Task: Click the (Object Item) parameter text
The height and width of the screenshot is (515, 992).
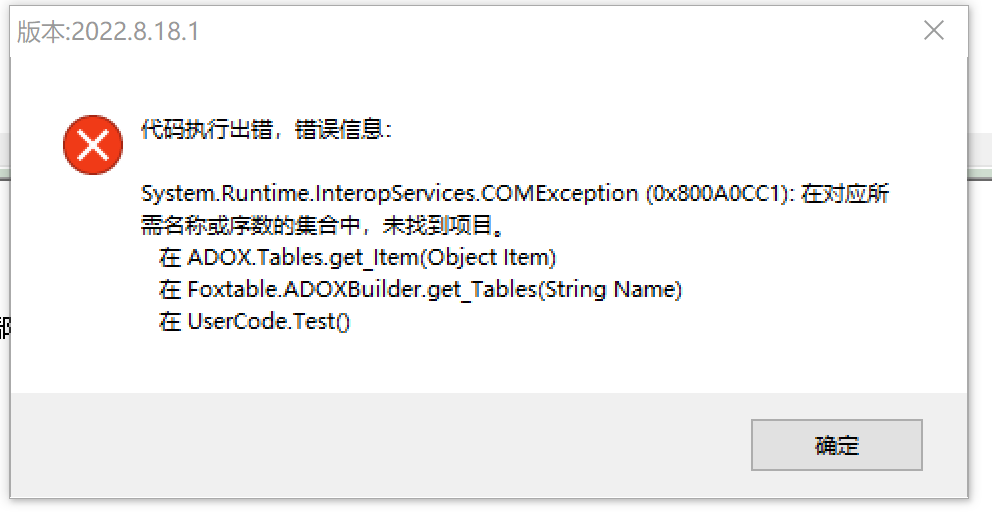Action: [488, 258]
